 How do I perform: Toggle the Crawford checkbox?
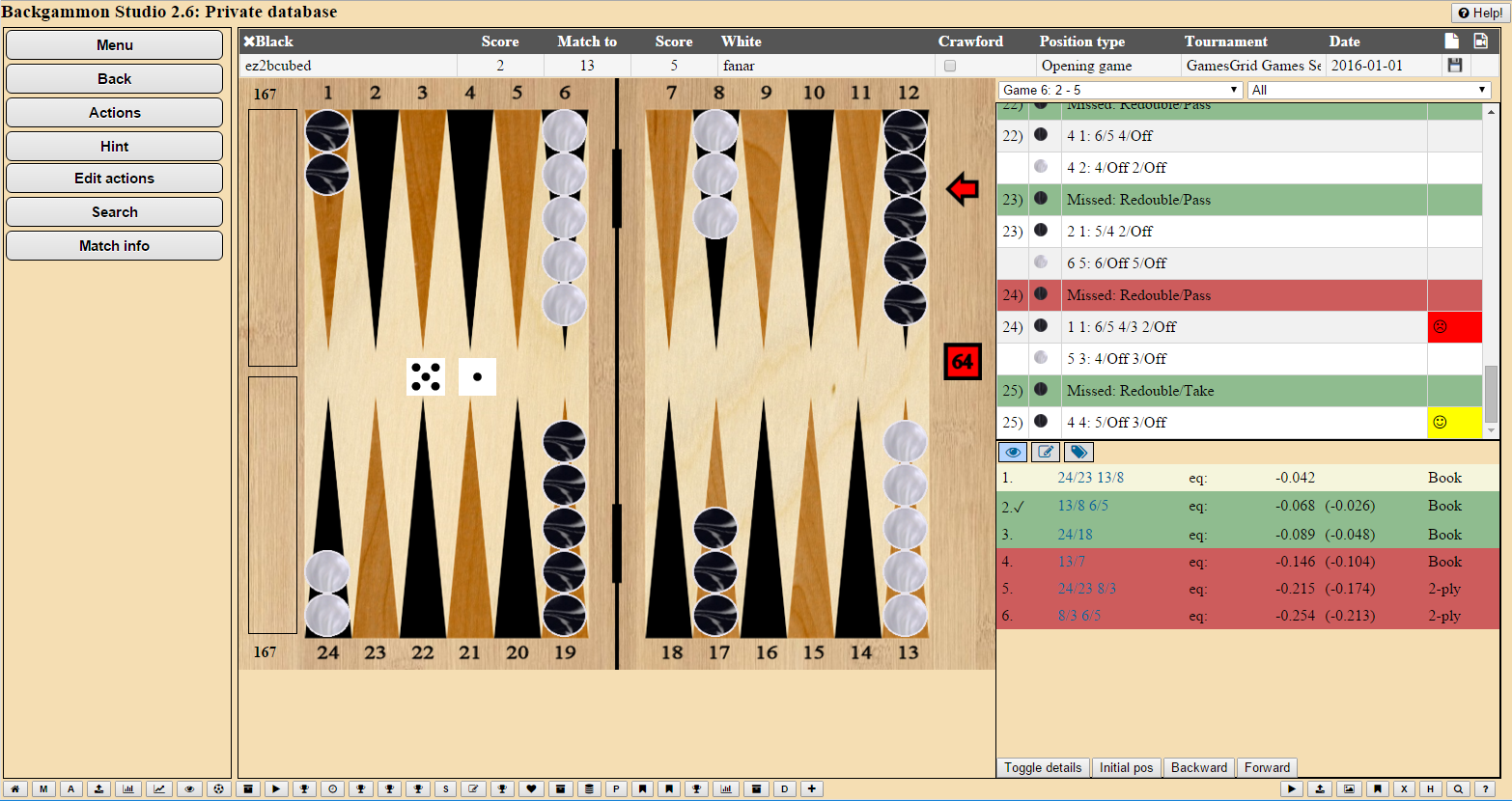(x=950, y=67)
